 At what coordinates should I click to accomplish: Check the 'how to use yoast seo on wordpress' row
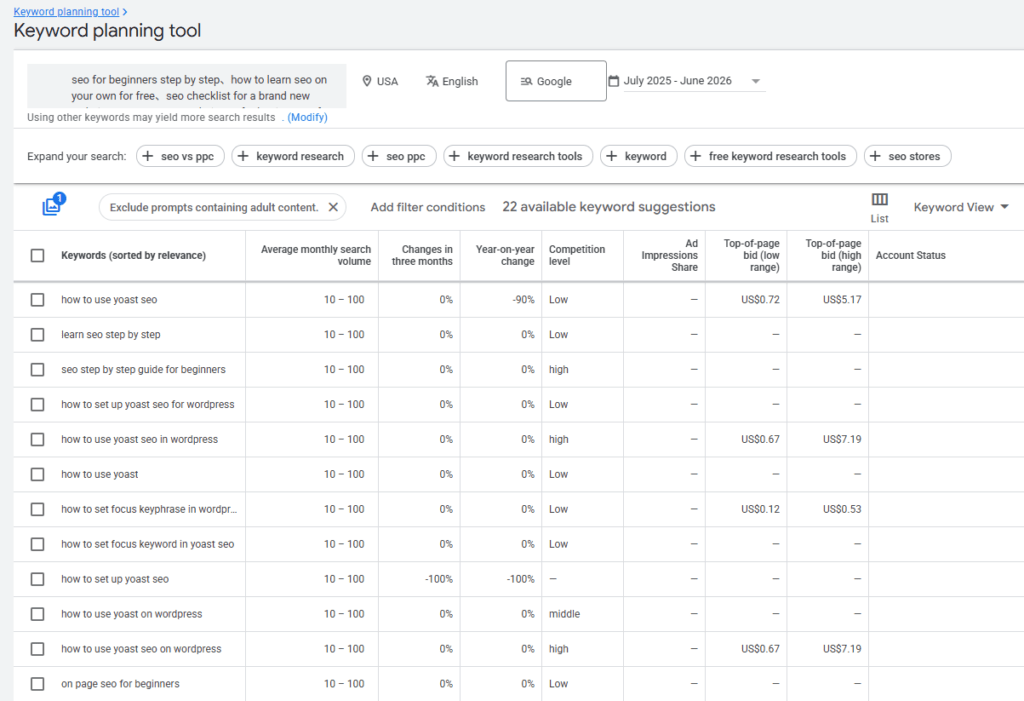tap(38, 649)
